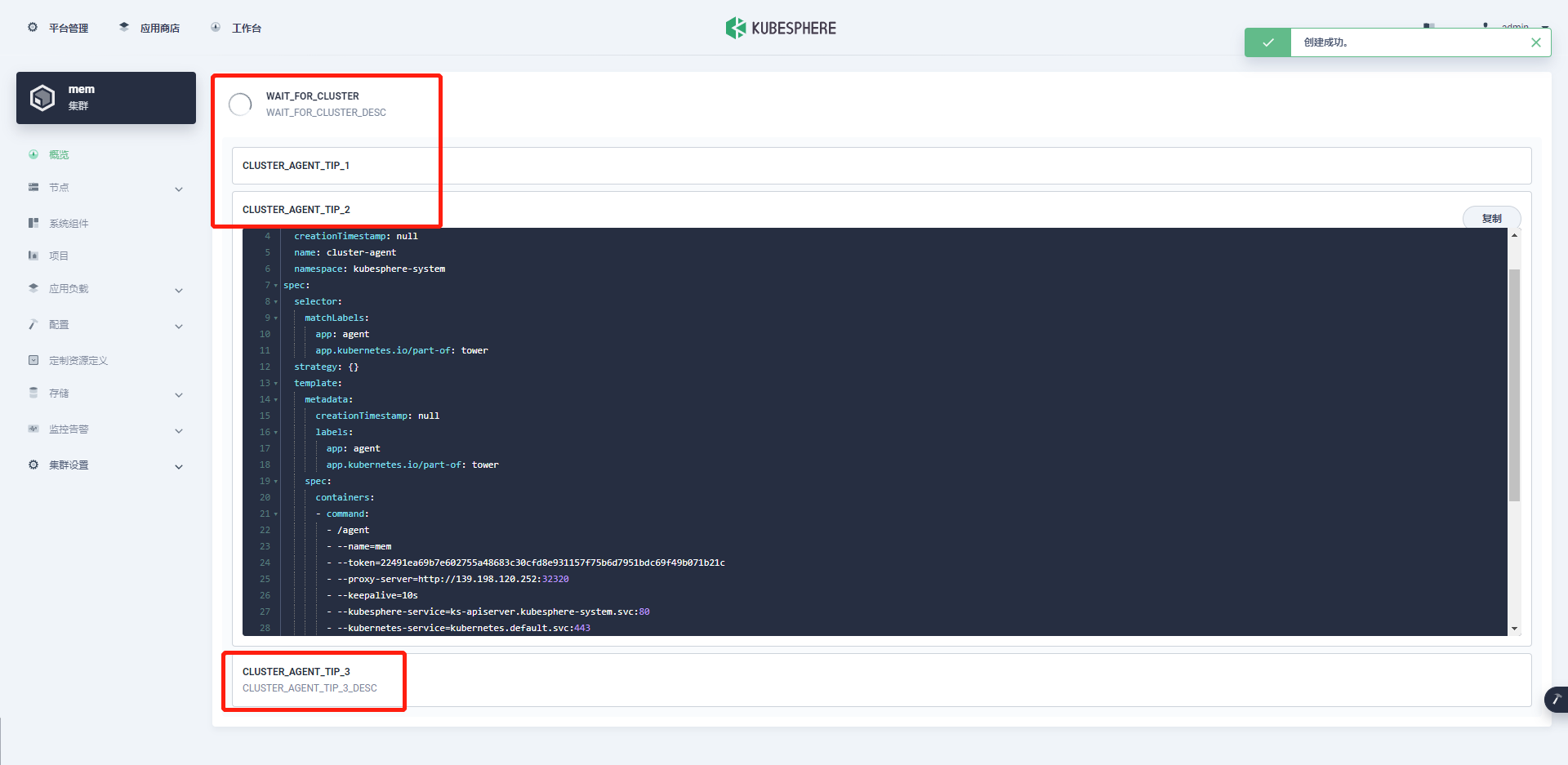Click the strategy: {} line in code

326,367
